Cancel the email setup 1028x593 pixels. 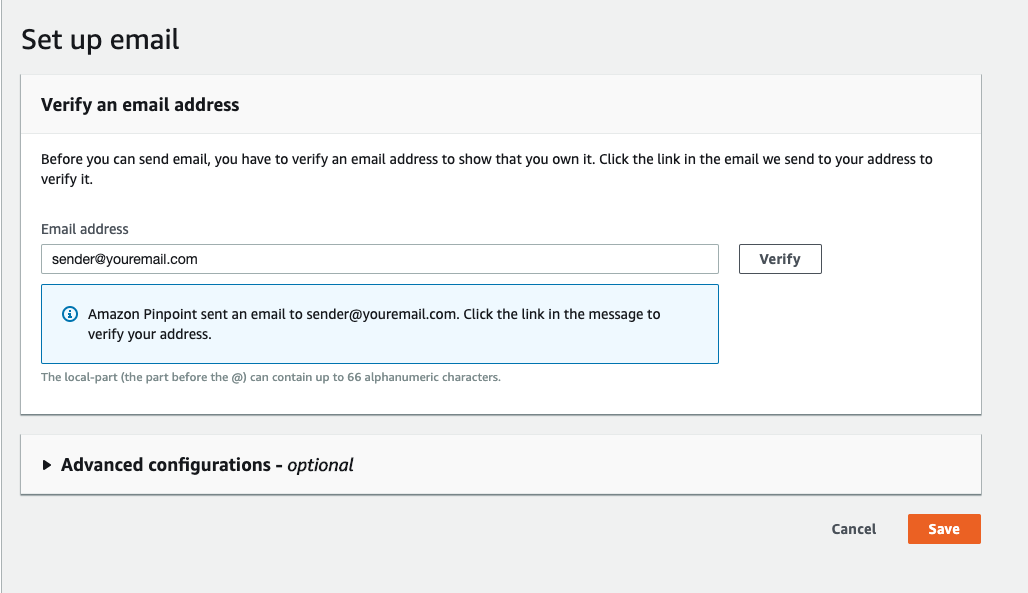coord(854,529)
